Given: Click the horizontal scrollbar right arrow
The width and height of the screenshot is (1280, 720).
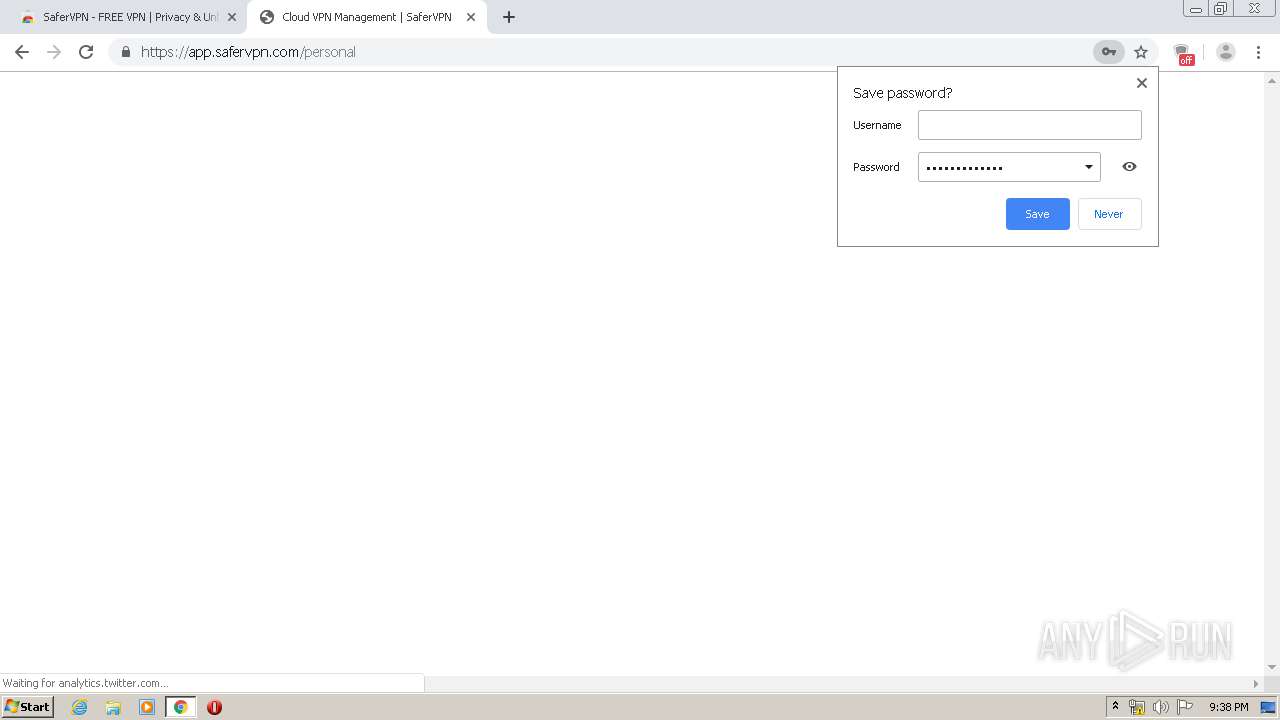Looking at the screenshot, I should pyautogui.click(x=1256, y=684).
